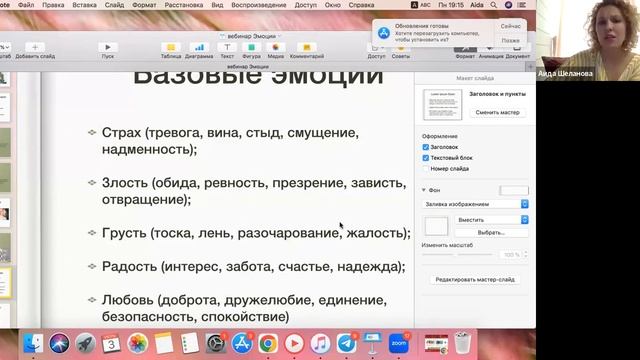This screenshot has height=360, width=640.
Task: Open the Слайд menu
Action: (x=114, y=5)
